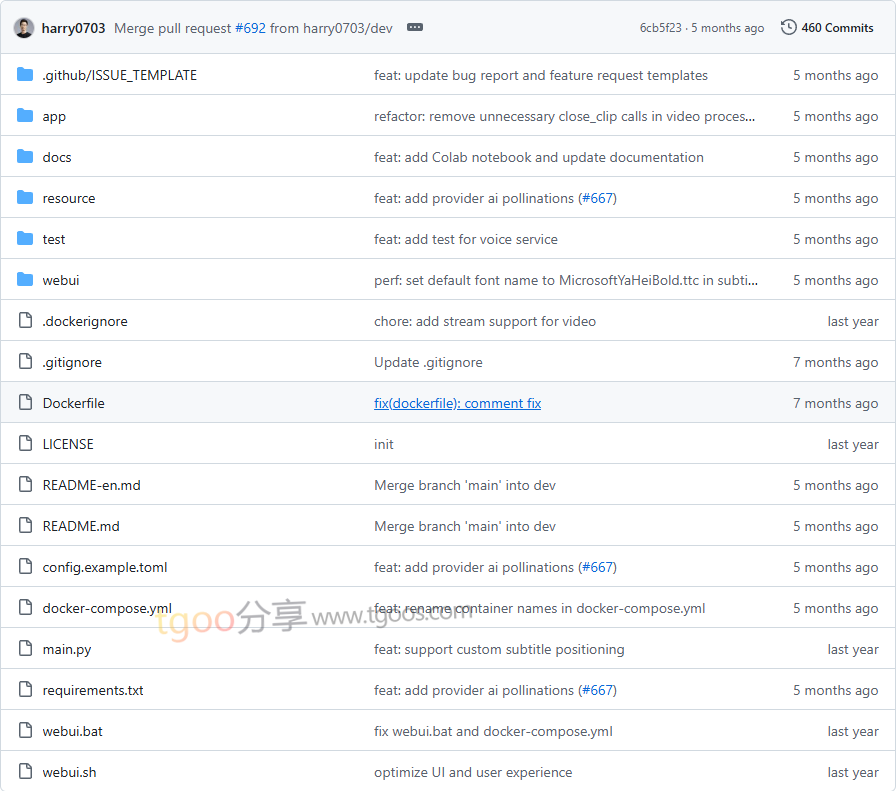Expand the commit message ellipsis button

(x=415, y=28)
